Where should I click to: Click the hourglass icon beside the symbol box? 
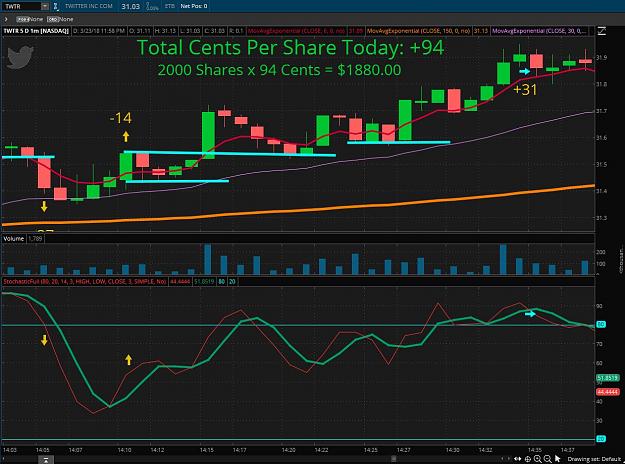point(56,6)
